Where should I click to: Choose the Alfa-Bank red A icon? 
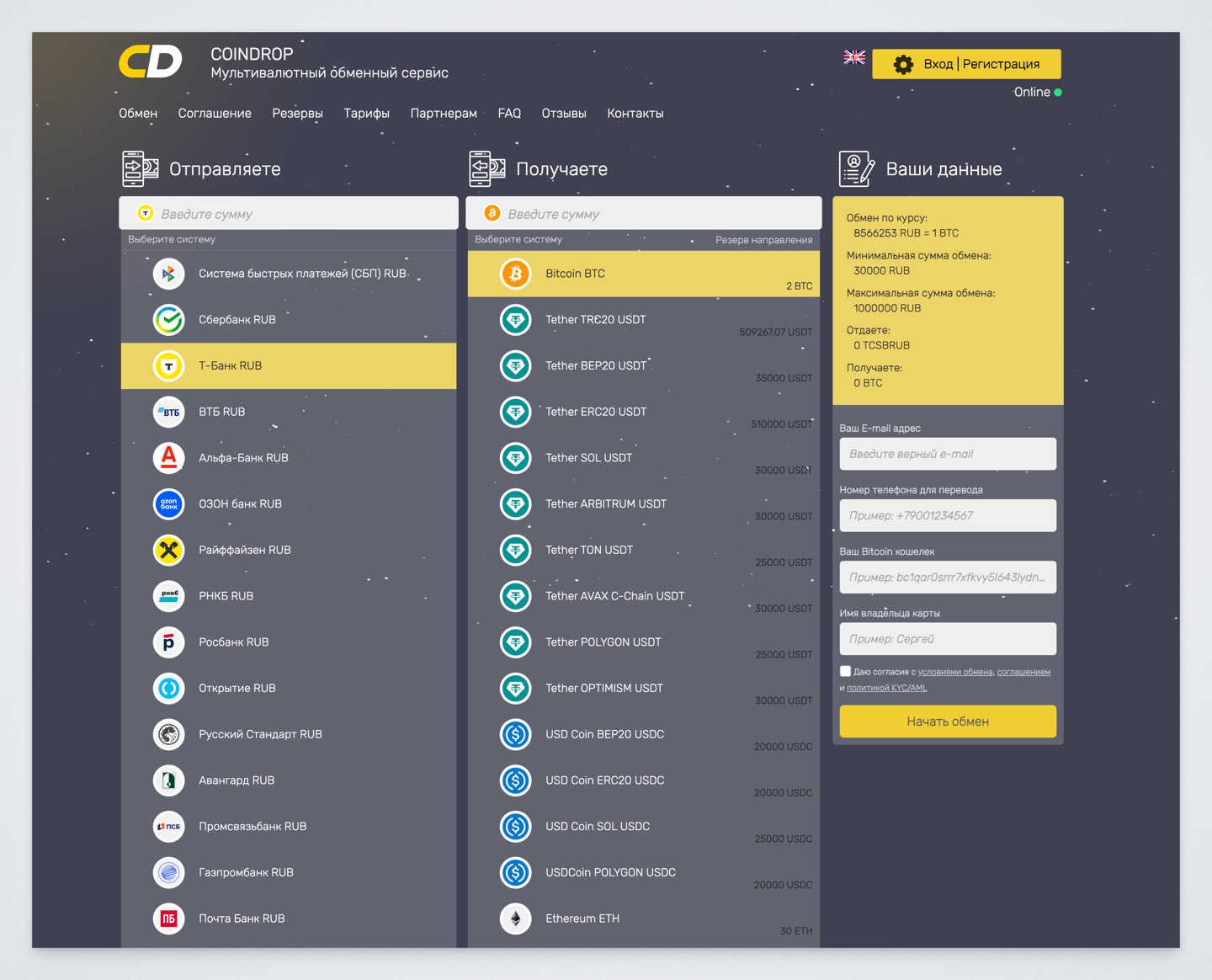(168, 458)
